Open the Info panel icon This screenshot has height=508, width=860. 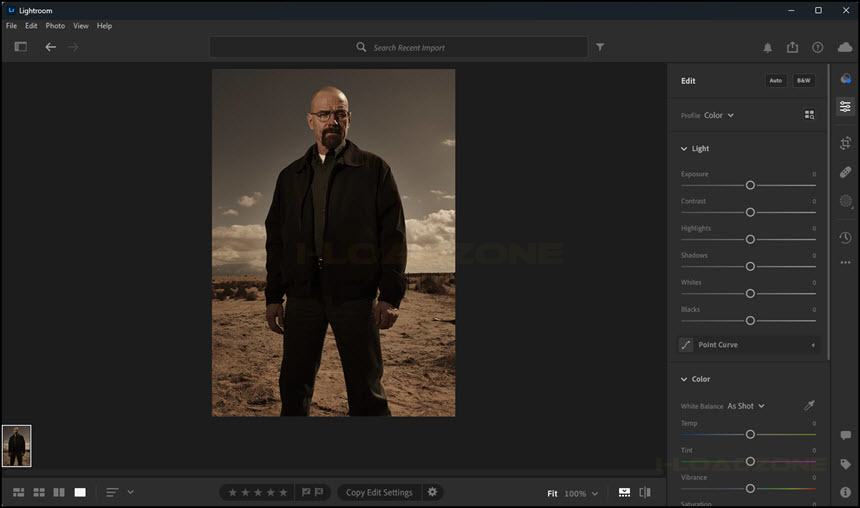point(846,492)
